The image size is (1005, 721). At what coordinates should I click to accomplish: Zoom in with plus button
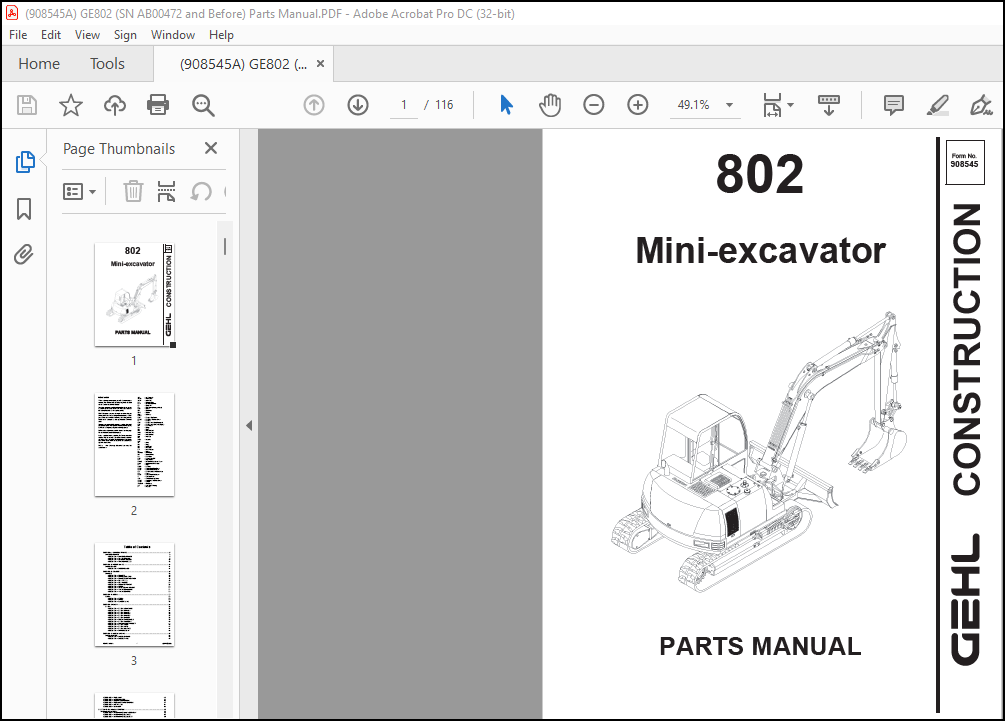click(638, 105)
